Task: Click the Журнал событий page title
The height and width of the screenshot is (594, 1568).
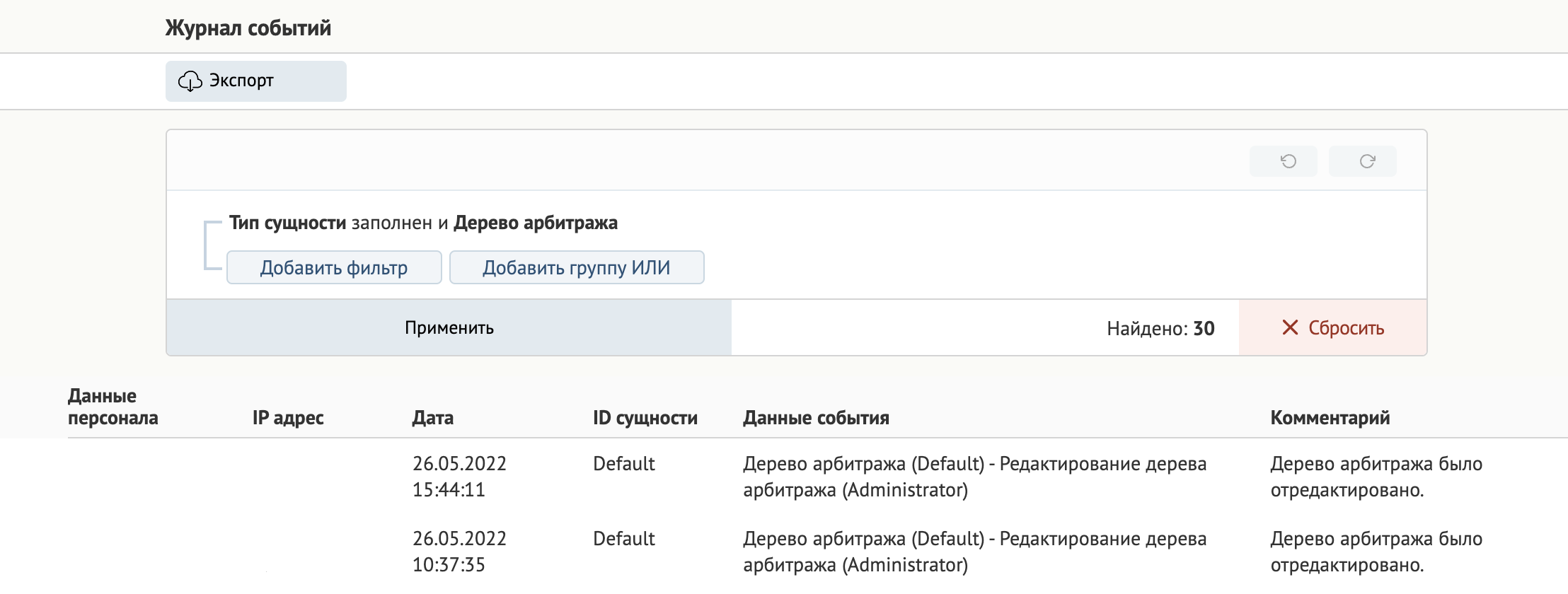Action: [x=248, y=28]
